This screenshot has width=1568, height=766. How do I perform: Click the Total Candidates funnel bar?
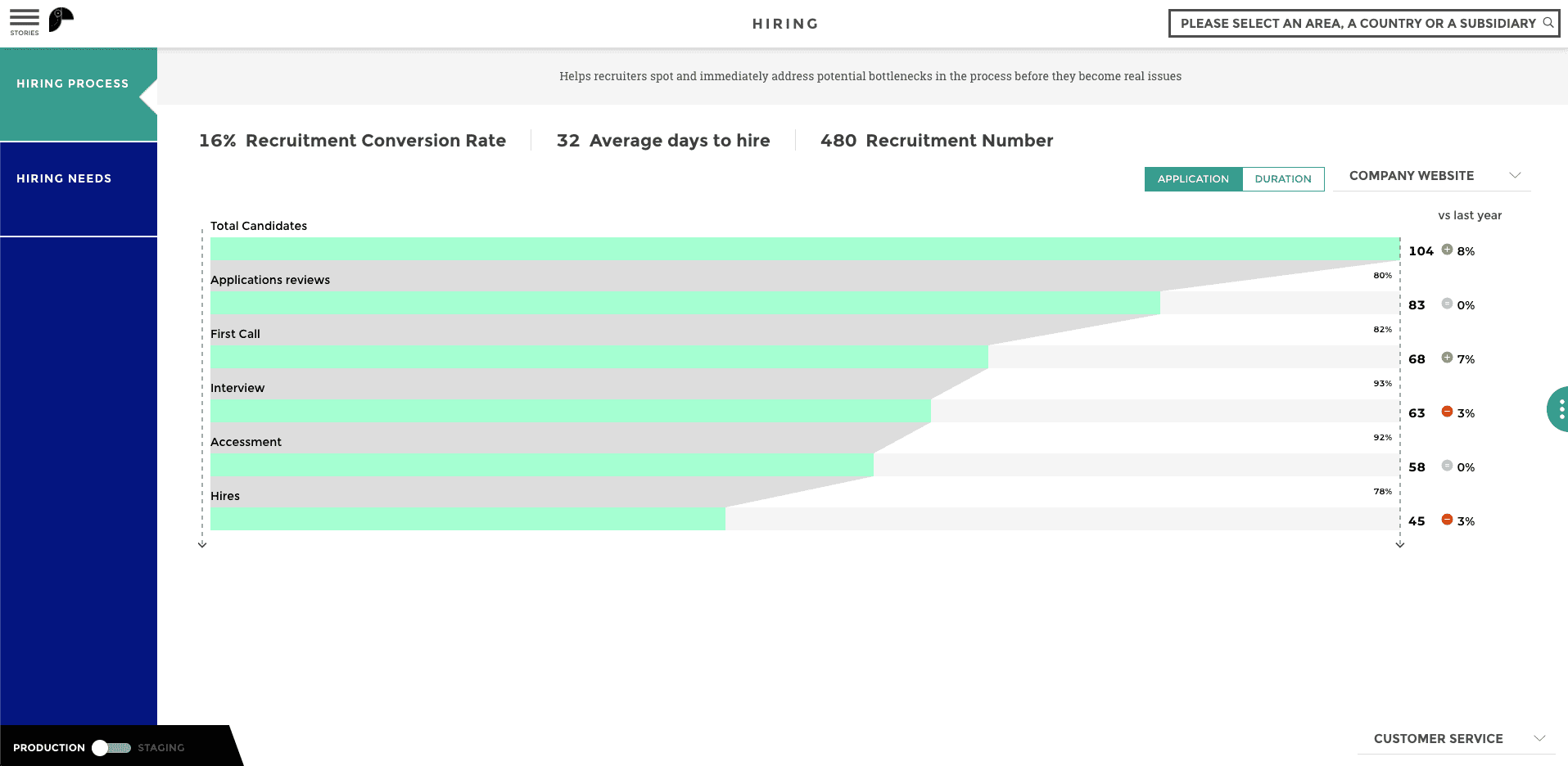tap(804, 249)
